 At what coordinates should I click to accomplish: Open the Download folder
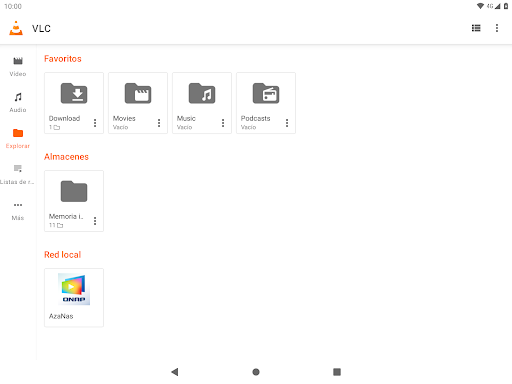[x=74, y=103]
